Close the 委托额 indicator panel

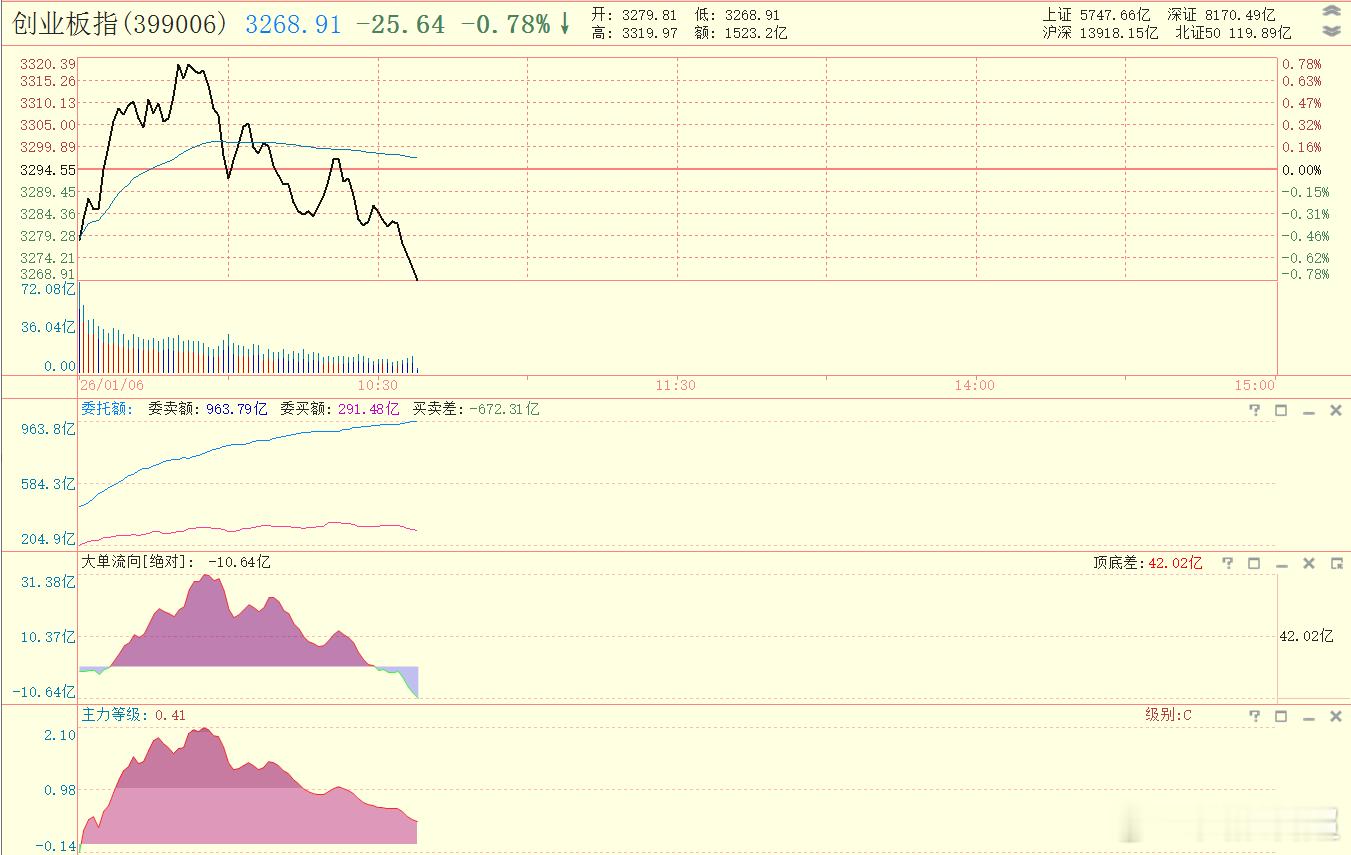tap(1335, 410)
